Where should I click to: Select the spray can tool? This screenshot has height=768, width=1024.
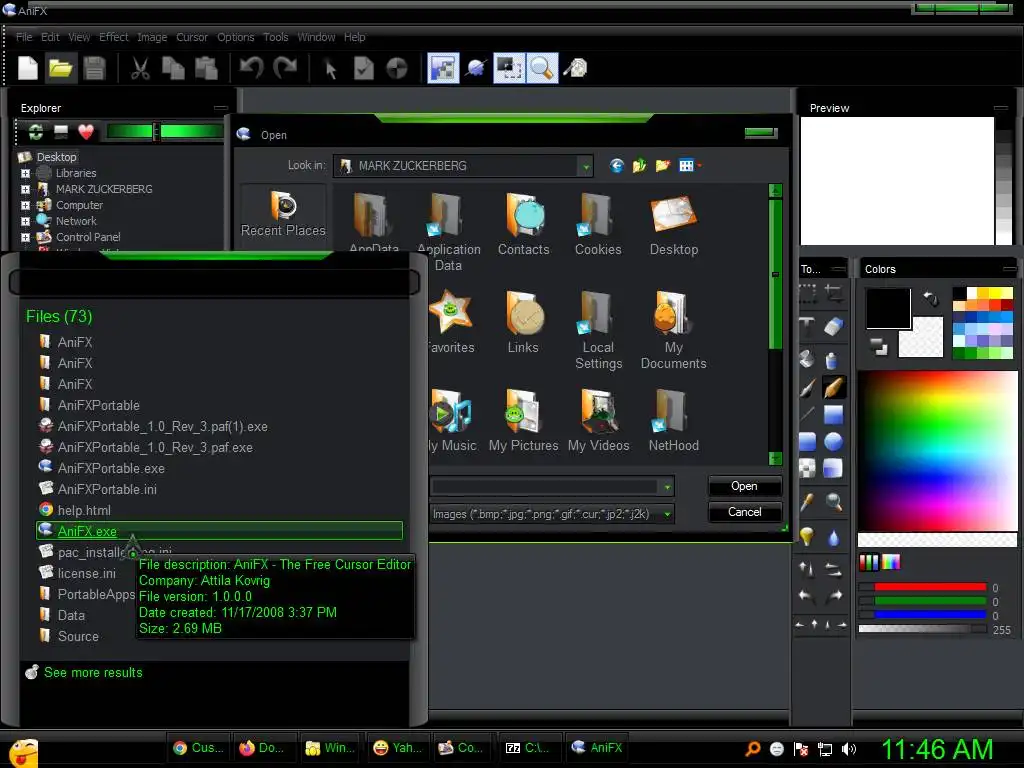coord(832,360)
